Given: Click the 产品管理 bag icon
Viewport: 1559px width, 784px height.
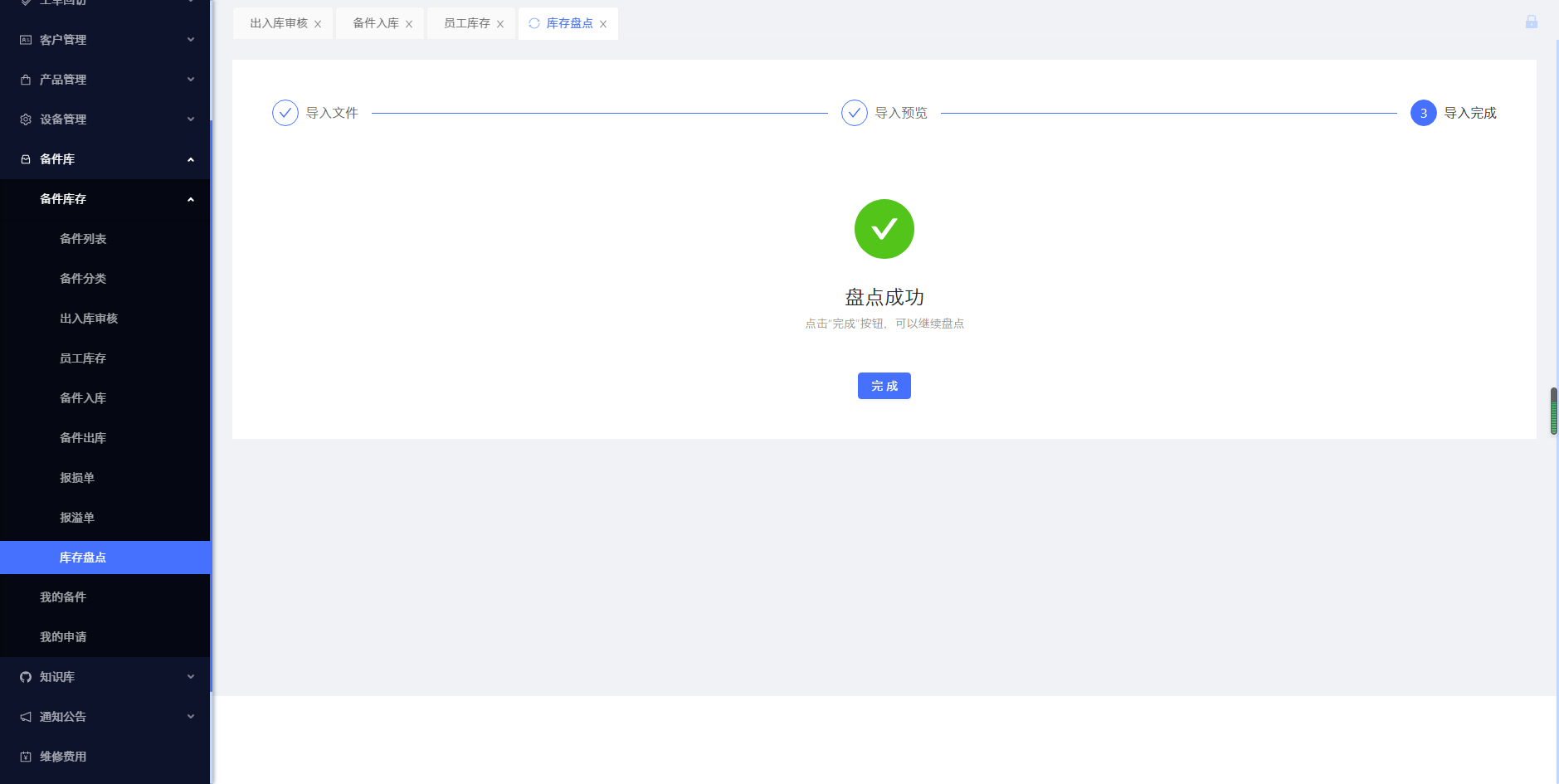Looking at the screenshot, I should tap(24, 79).
